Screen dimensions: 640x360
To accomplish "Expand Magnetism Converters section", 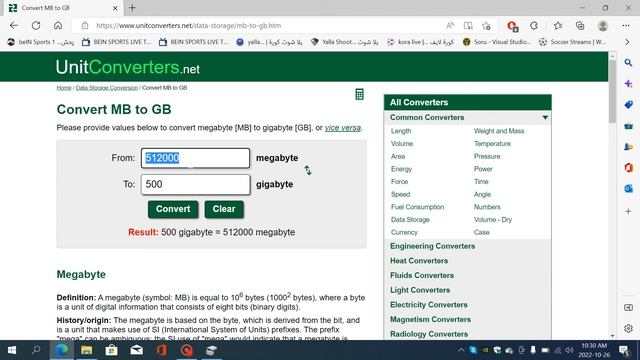I will tap(430, 320).
